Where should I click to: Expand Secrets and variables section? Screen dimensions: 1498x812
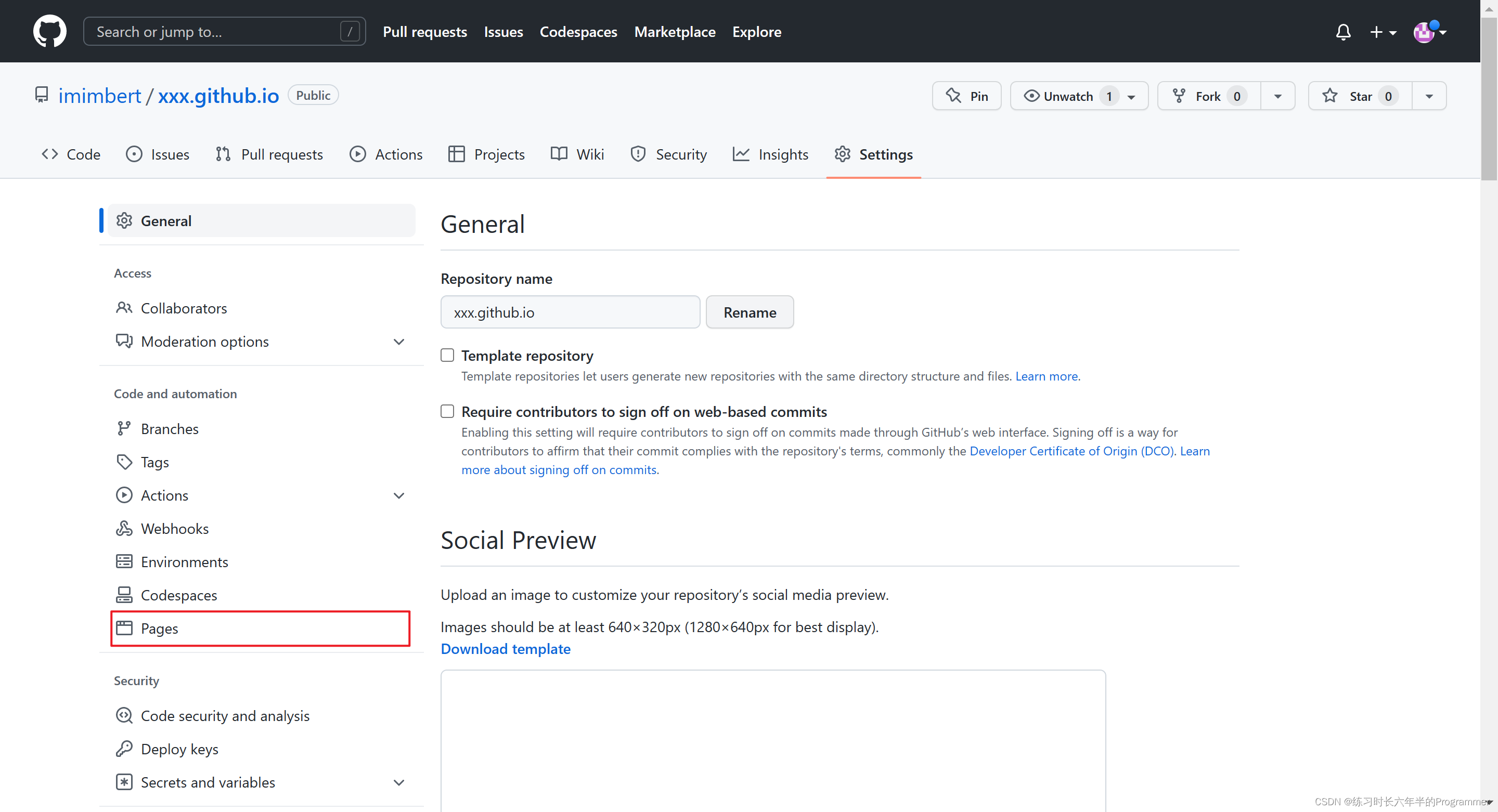(398, 782)
